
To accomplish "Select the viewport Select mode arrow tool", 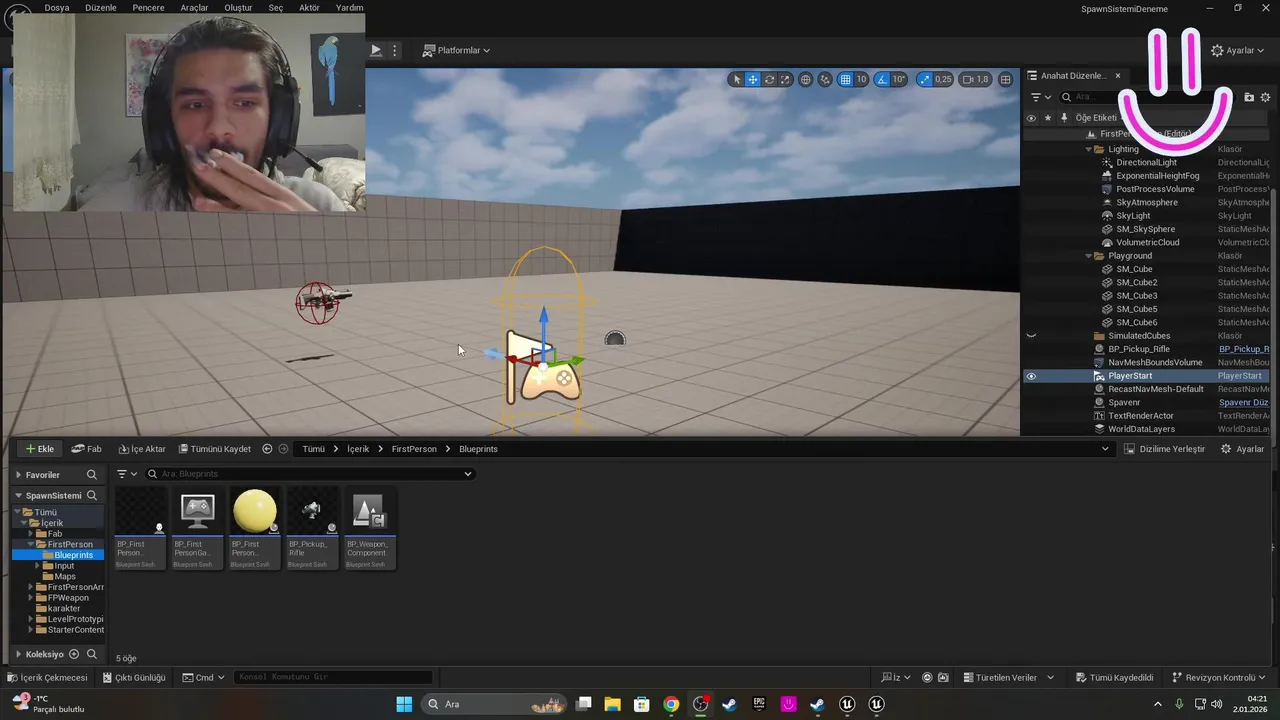I will point(737,79).
